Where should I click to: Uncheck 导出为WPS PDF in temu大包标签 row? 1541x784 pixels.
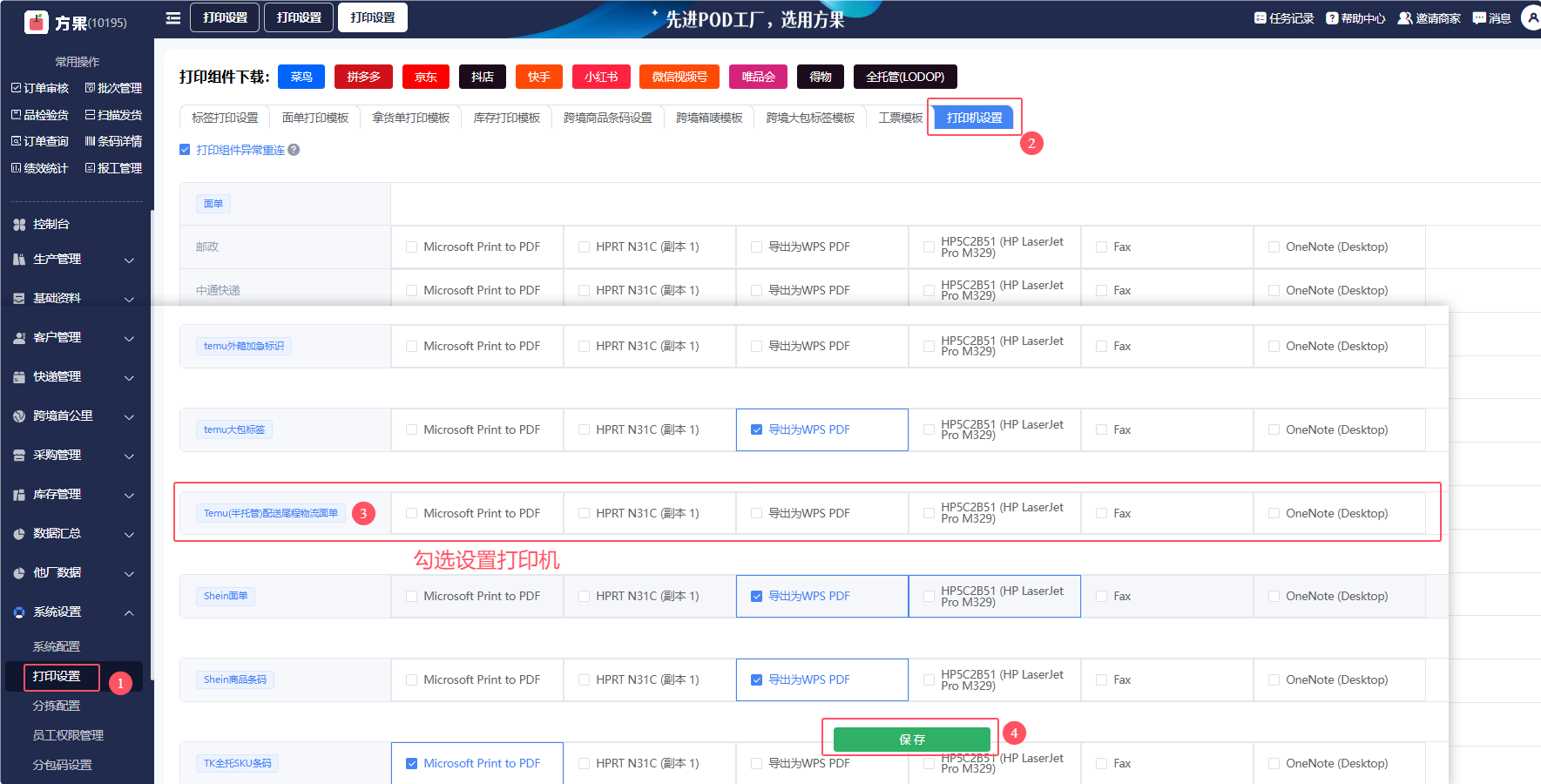tap(756, 430)
